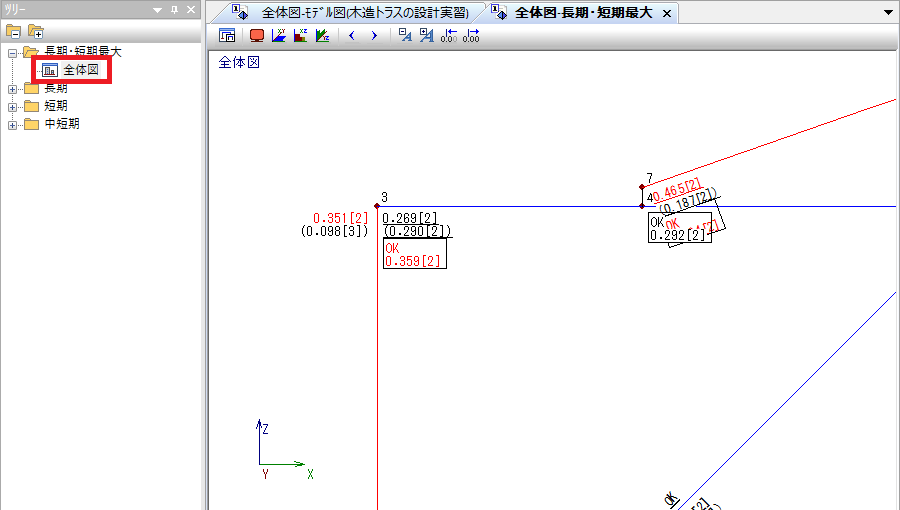Increase text size with plus A icon
This screenshot has width=900, height=510.
(x=426, y=36)
